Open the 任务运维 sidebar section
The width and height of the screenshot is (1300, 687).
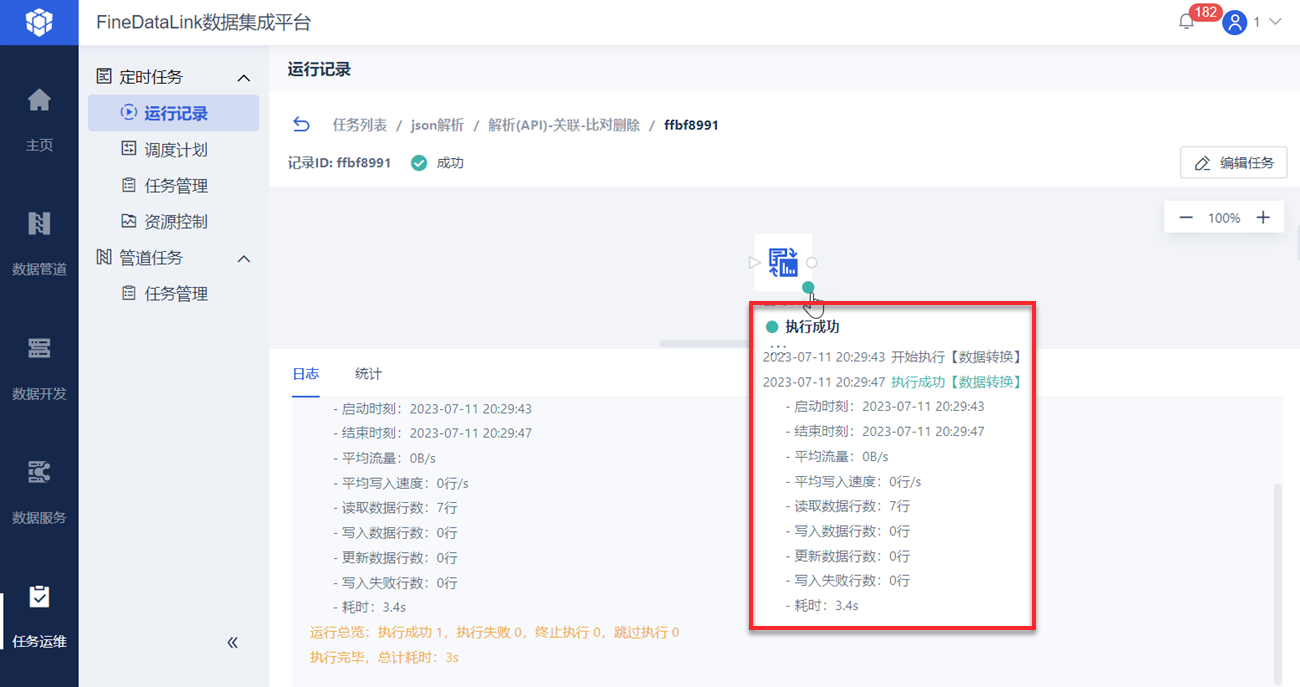[x=39, y=616]
